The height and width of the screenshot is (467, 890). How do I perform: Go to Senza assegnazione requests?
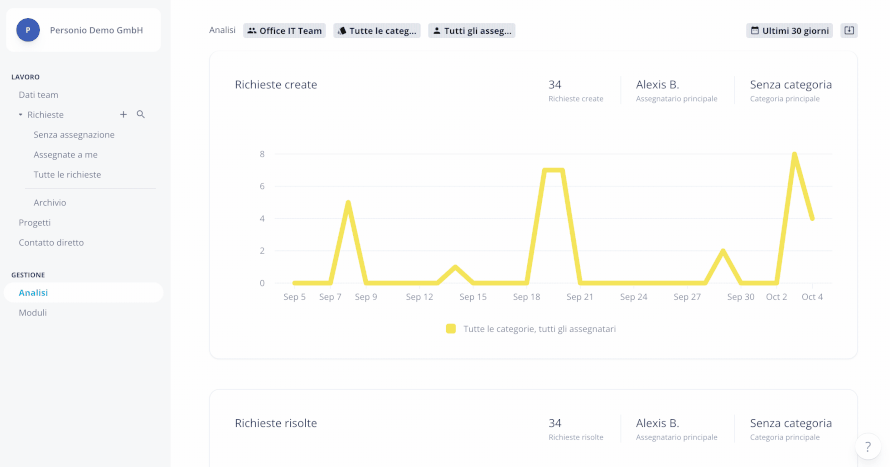pos(74,134)
